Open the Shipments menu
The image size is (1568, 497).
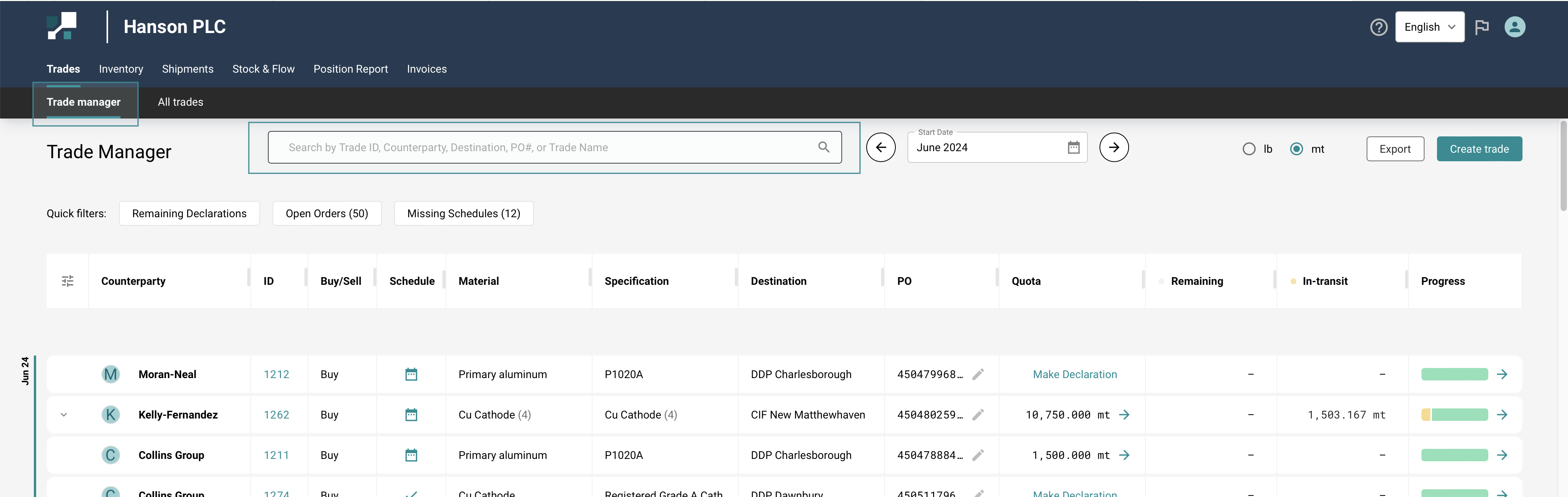[187, 69]
